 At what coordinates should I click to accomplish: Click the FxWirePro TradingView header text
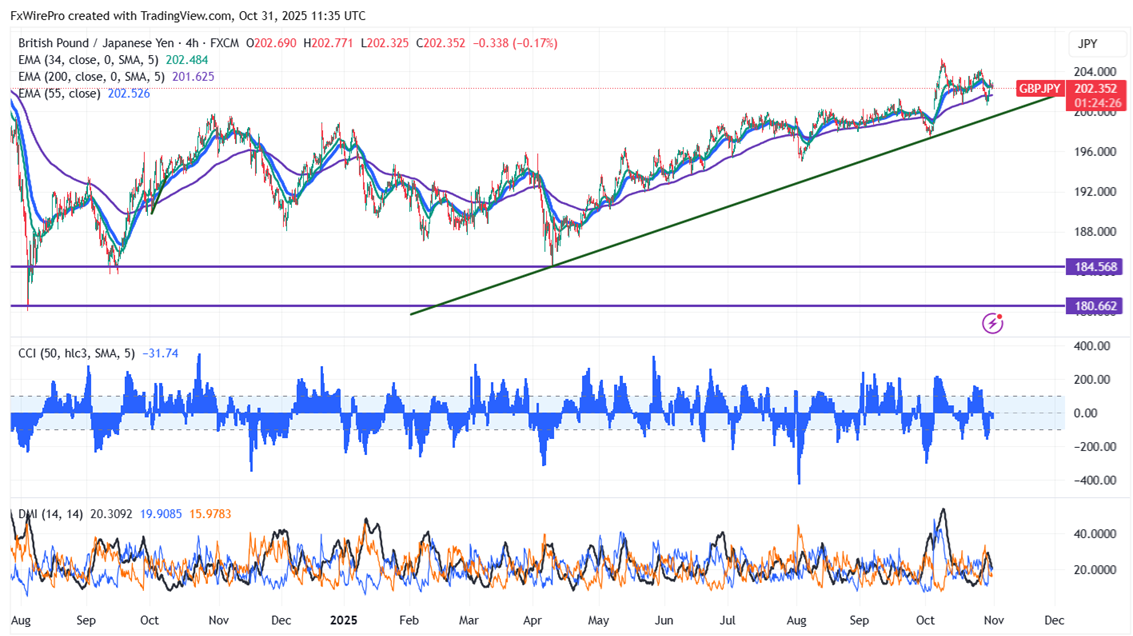188,15
